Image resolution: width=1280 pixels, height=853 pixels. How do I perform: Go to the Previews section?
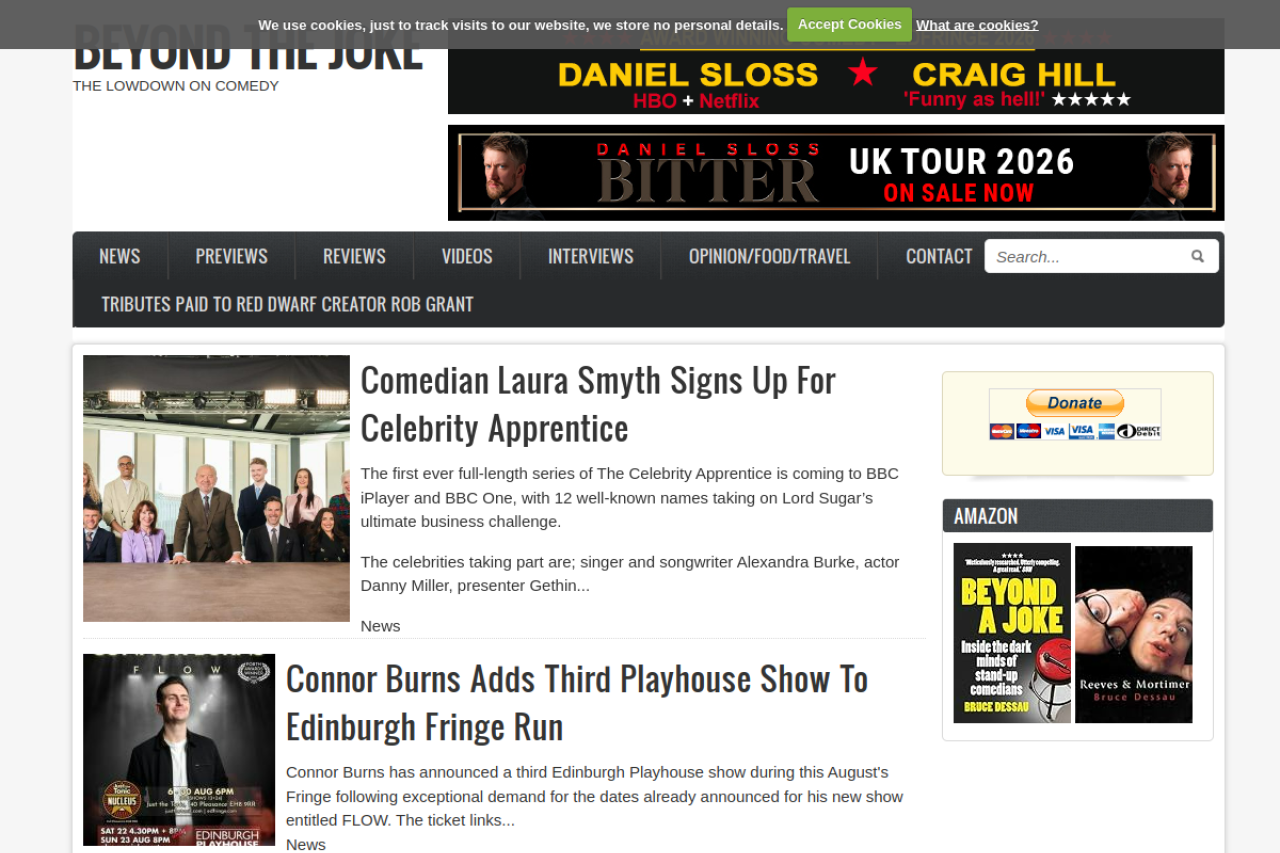[232, 256]
